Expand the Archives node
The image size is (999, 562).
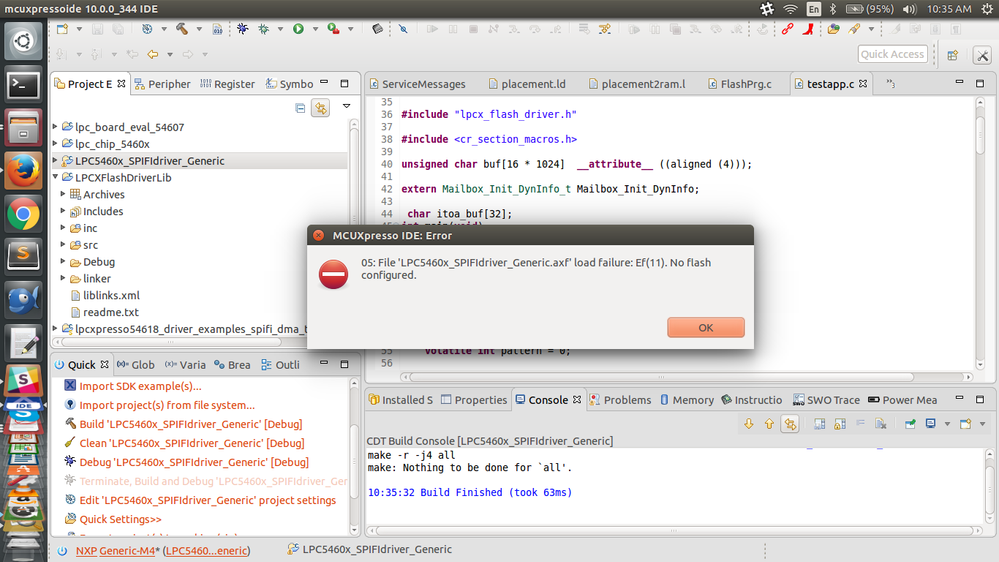click(x=63, y=194)
